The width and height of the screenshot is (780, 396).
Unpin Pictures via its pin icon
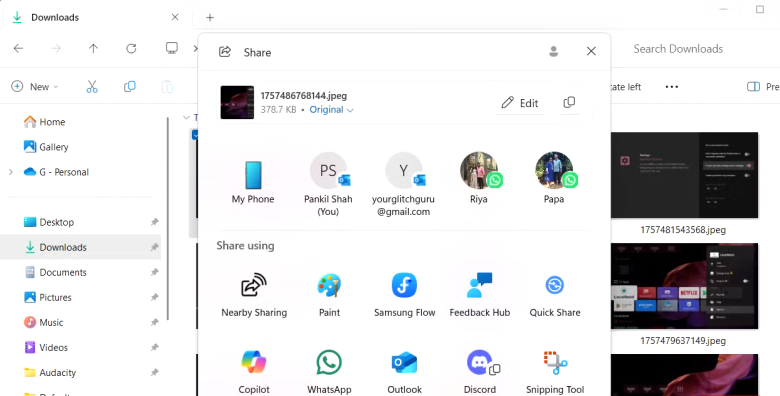click(154, 297)
